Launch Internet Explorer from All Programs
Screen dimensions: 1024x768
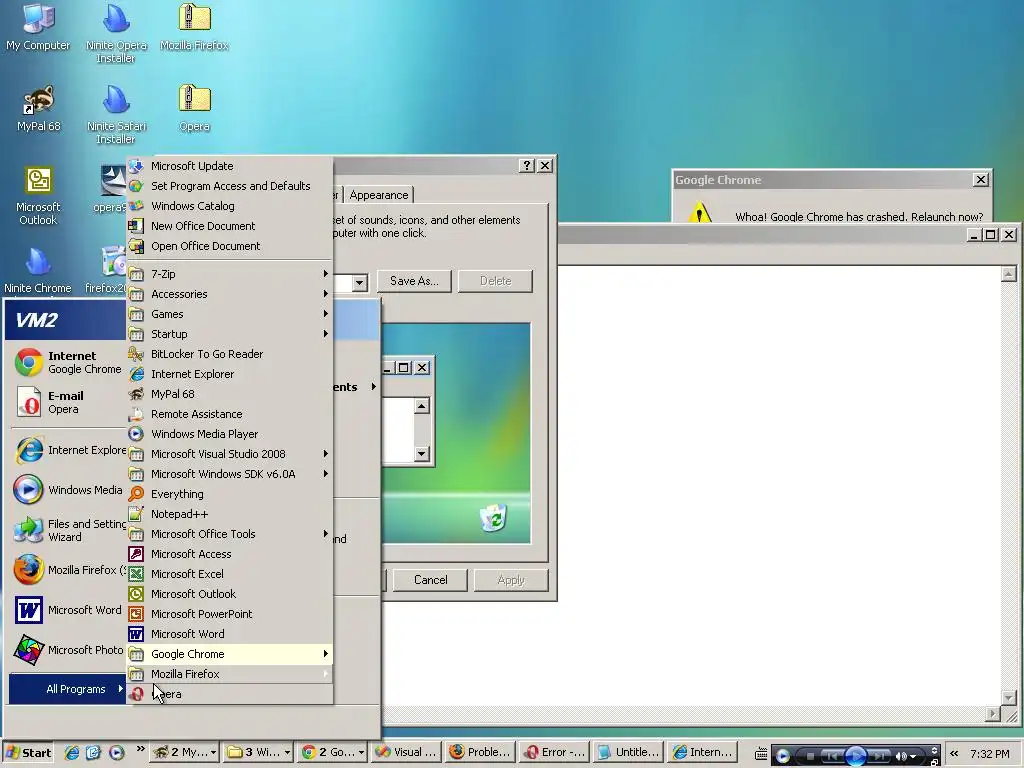point(229,374)
